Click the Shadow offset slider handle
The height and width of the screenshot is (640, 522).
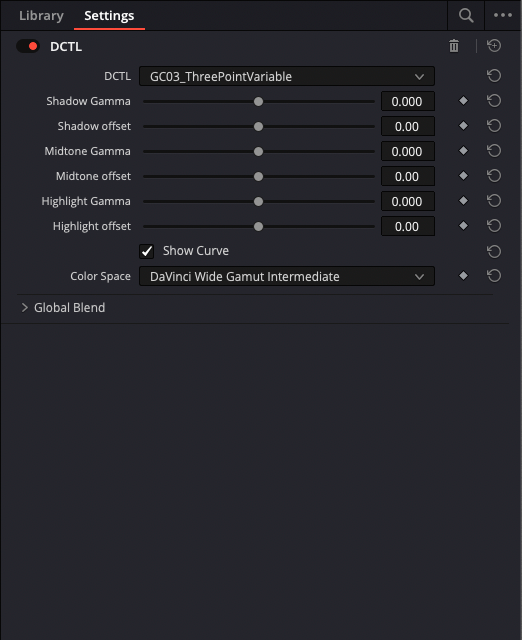(258, 127)
